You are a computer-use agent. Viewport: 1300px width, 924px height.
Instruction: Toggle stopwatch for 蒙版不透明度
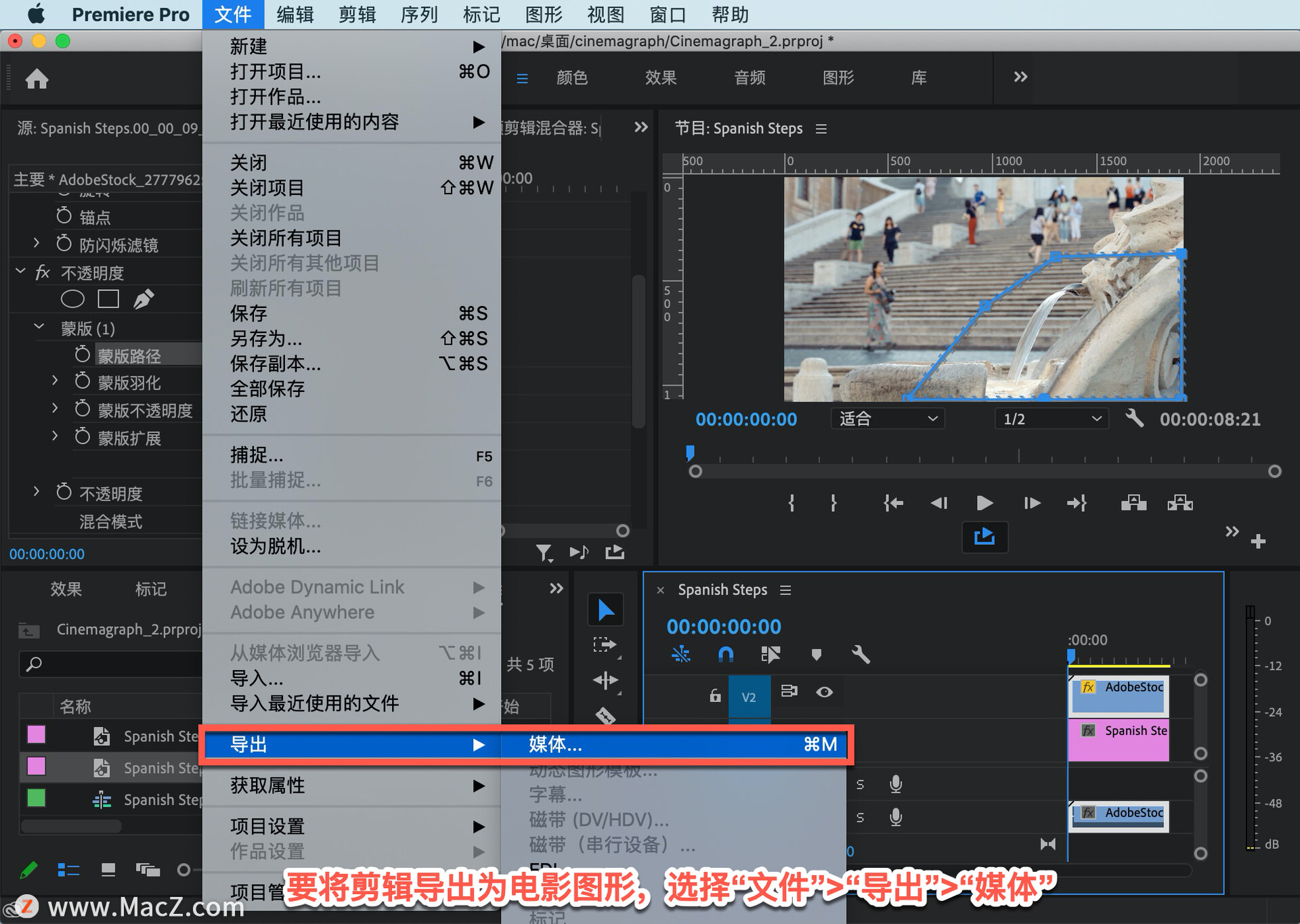pos(82,409)
